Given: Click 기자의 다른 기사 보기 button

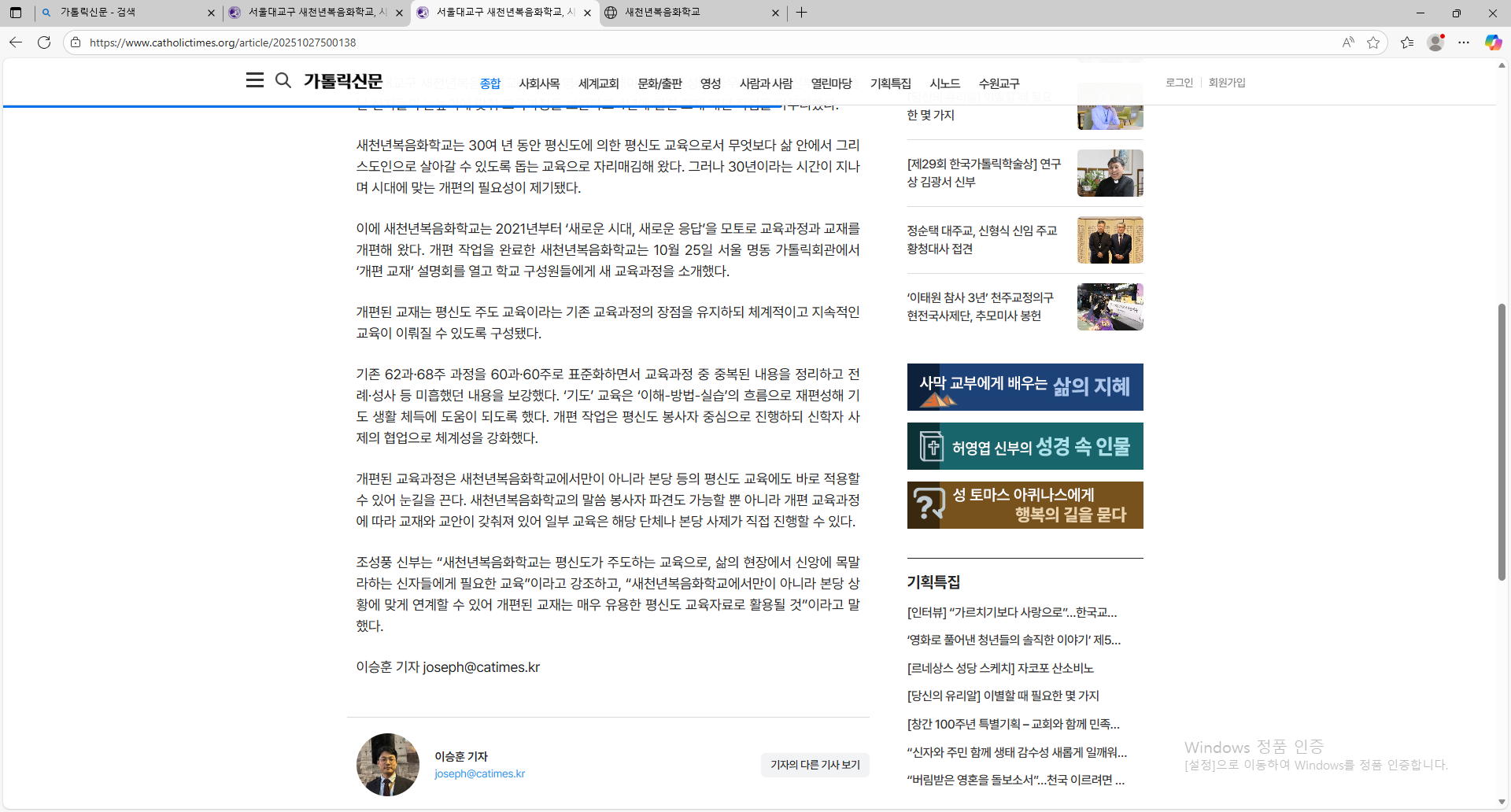Looking at the screenshot, I should (x=815, y=765).
